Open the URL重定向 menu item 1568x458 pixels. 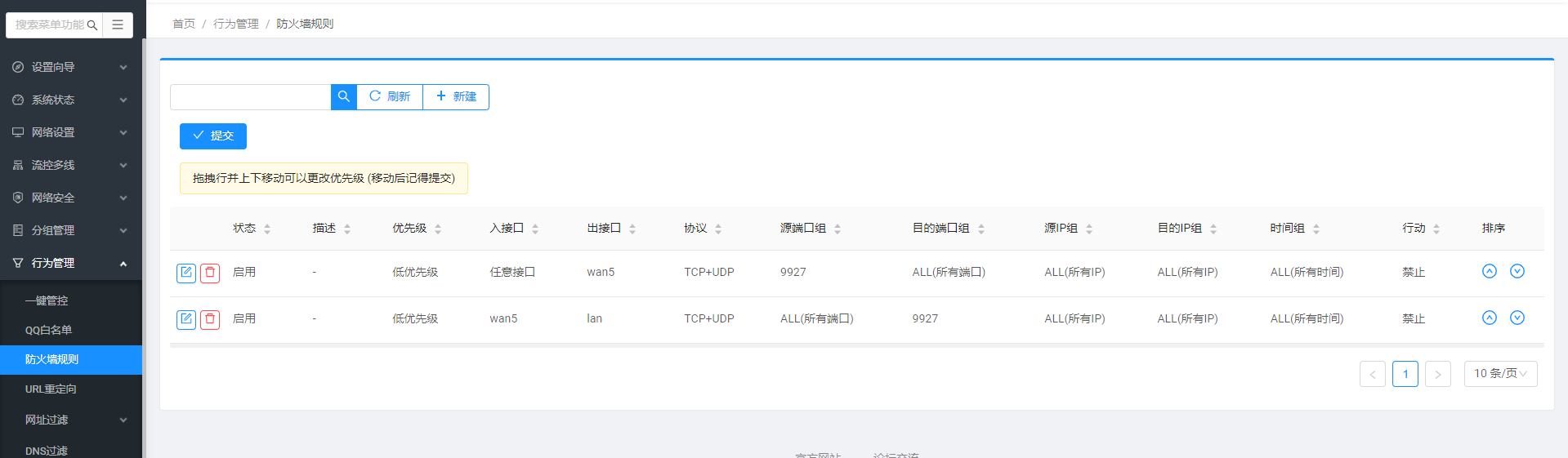coord(51,389)
